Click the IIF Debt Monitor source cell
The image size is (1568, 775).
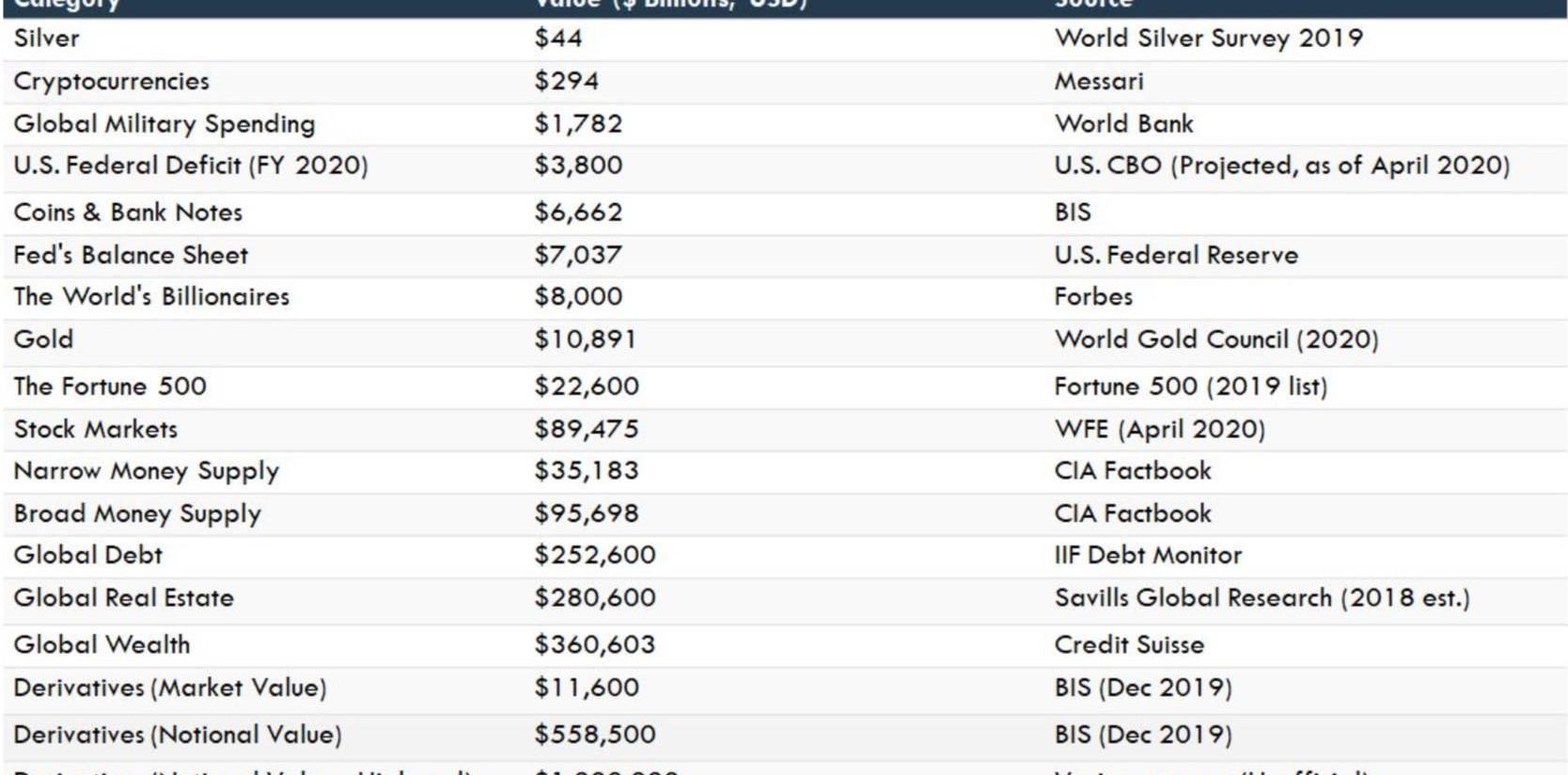click(1147, 556)
